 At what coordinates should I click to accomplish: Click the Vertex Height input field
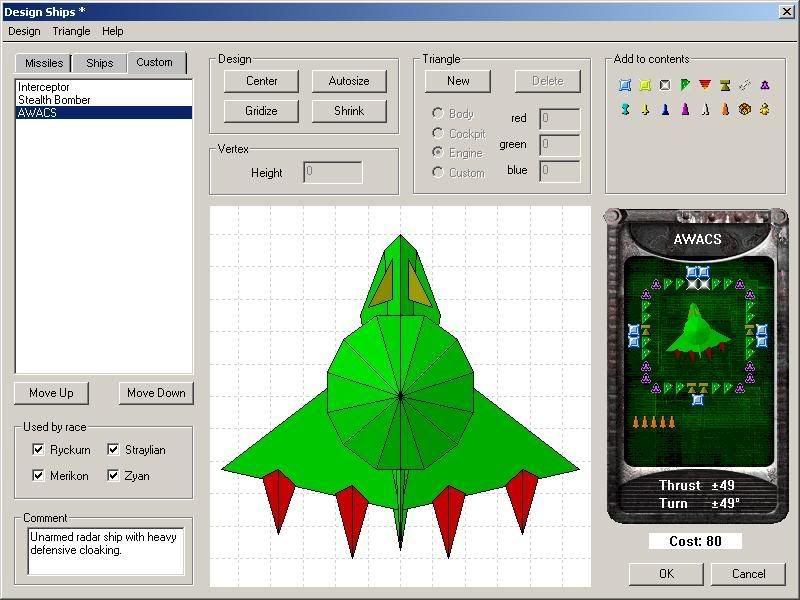333,172
